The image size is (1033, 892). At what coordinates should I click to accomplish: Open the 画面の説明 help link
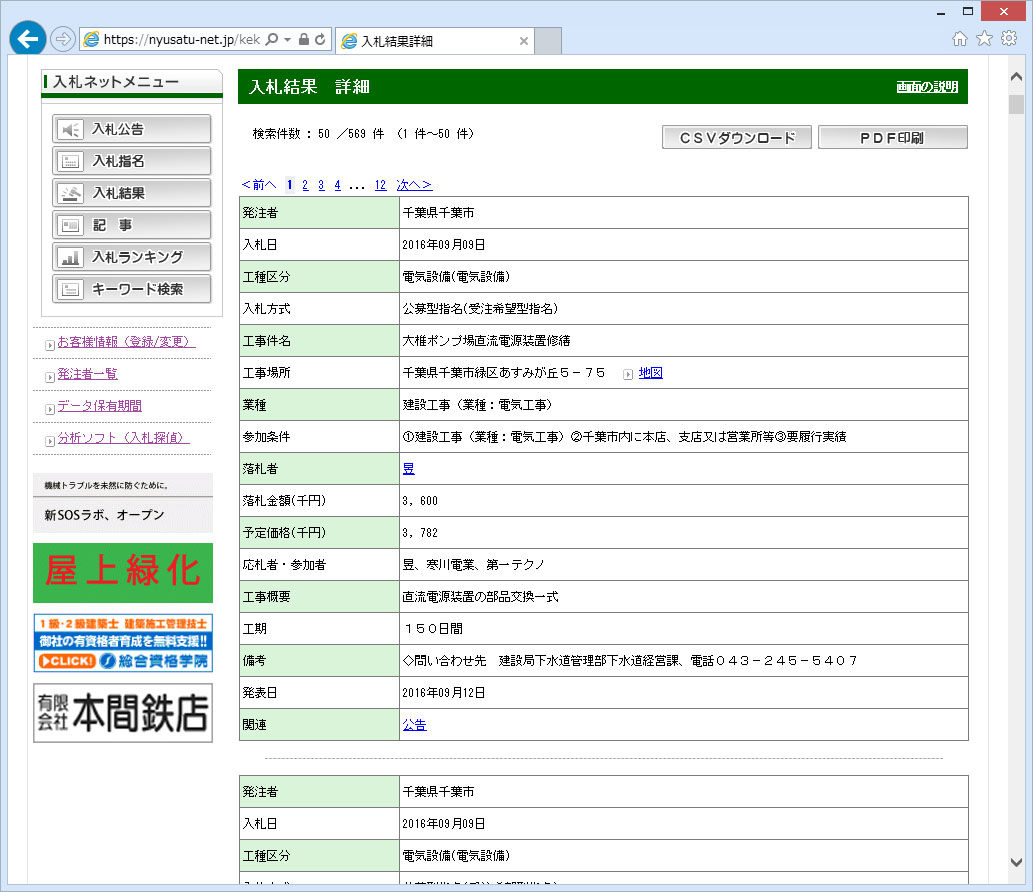927,87
